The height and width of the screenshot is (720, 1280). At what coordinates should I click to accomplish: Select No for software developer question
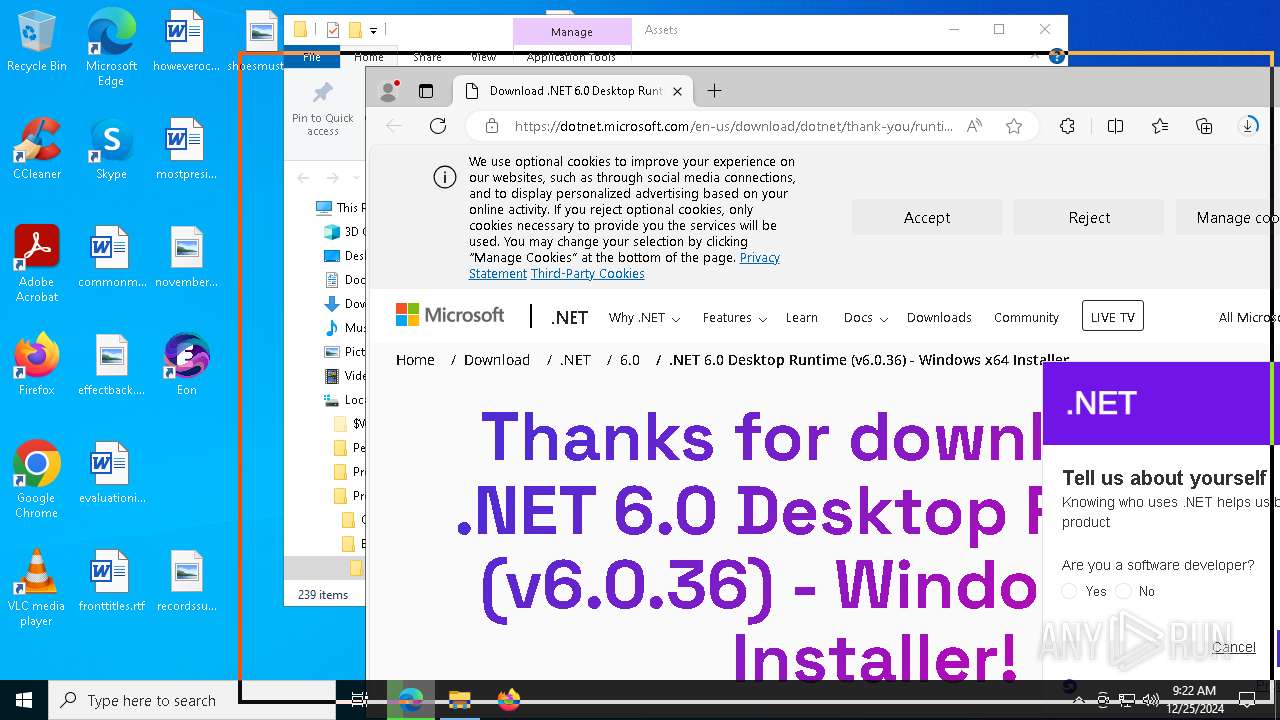[1123, 592]
